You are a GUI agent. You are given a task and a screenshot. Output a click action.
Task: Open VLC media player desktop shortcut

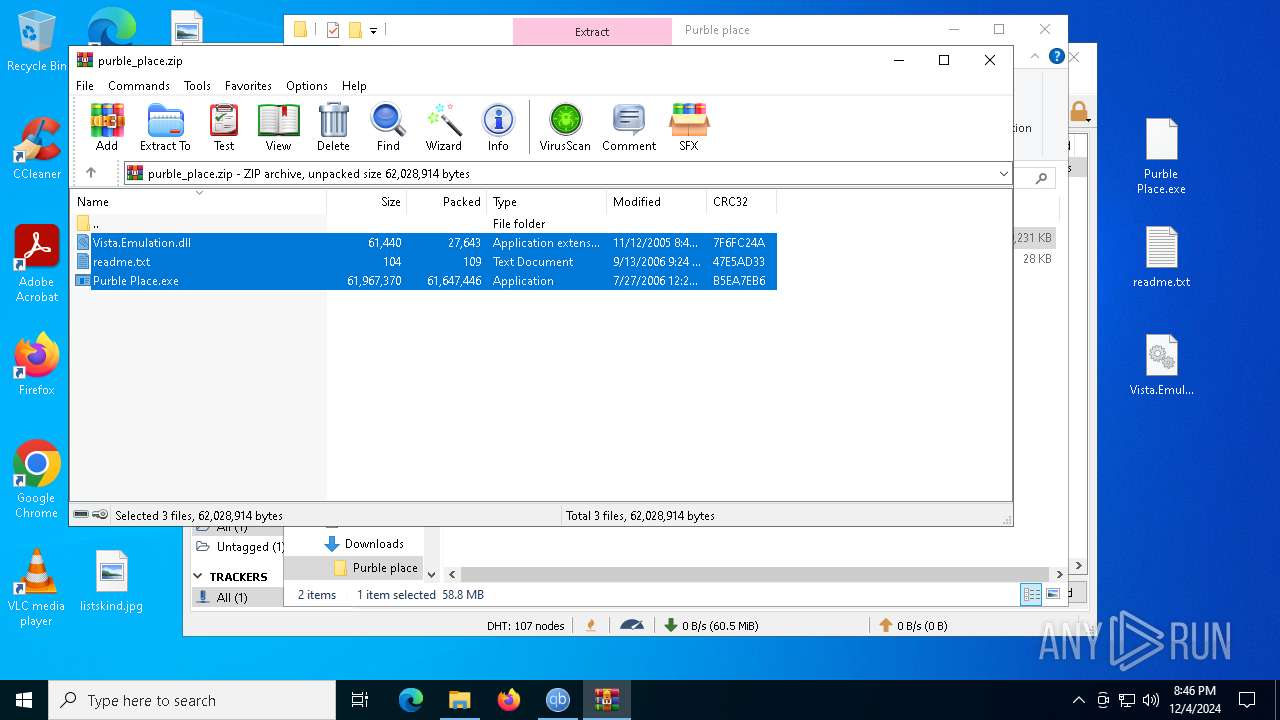(36, 588)
